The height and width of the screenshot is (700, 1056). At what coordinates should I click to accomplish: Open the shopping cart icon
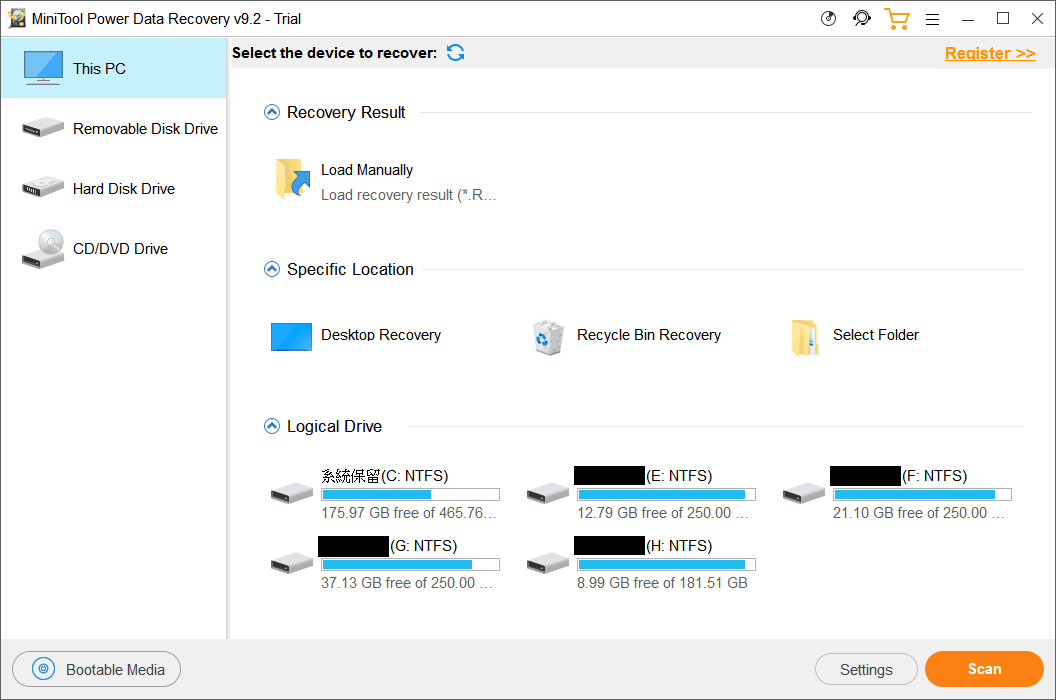coord(896,19)
